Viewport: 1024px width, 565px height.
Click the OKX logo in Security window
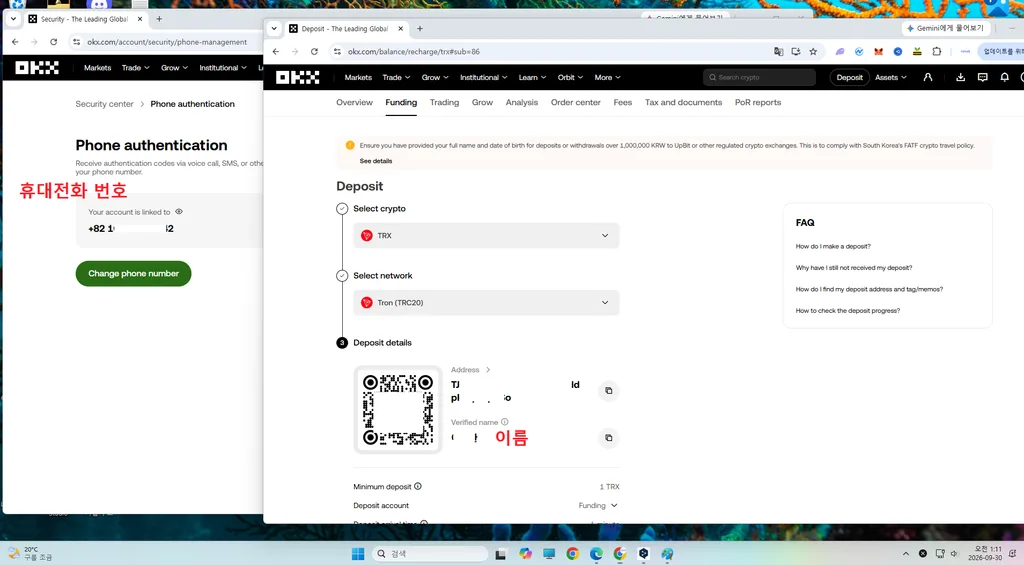37,67
